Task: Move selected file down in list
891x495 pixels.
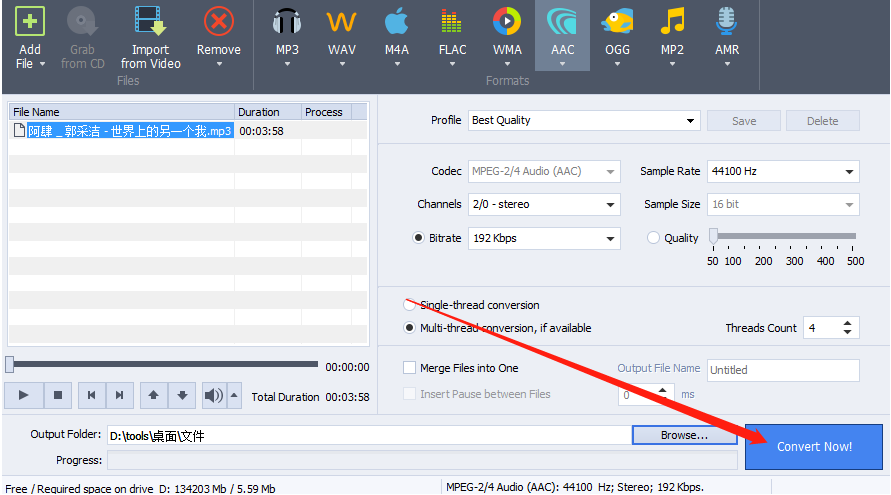Action: point(182,395)
